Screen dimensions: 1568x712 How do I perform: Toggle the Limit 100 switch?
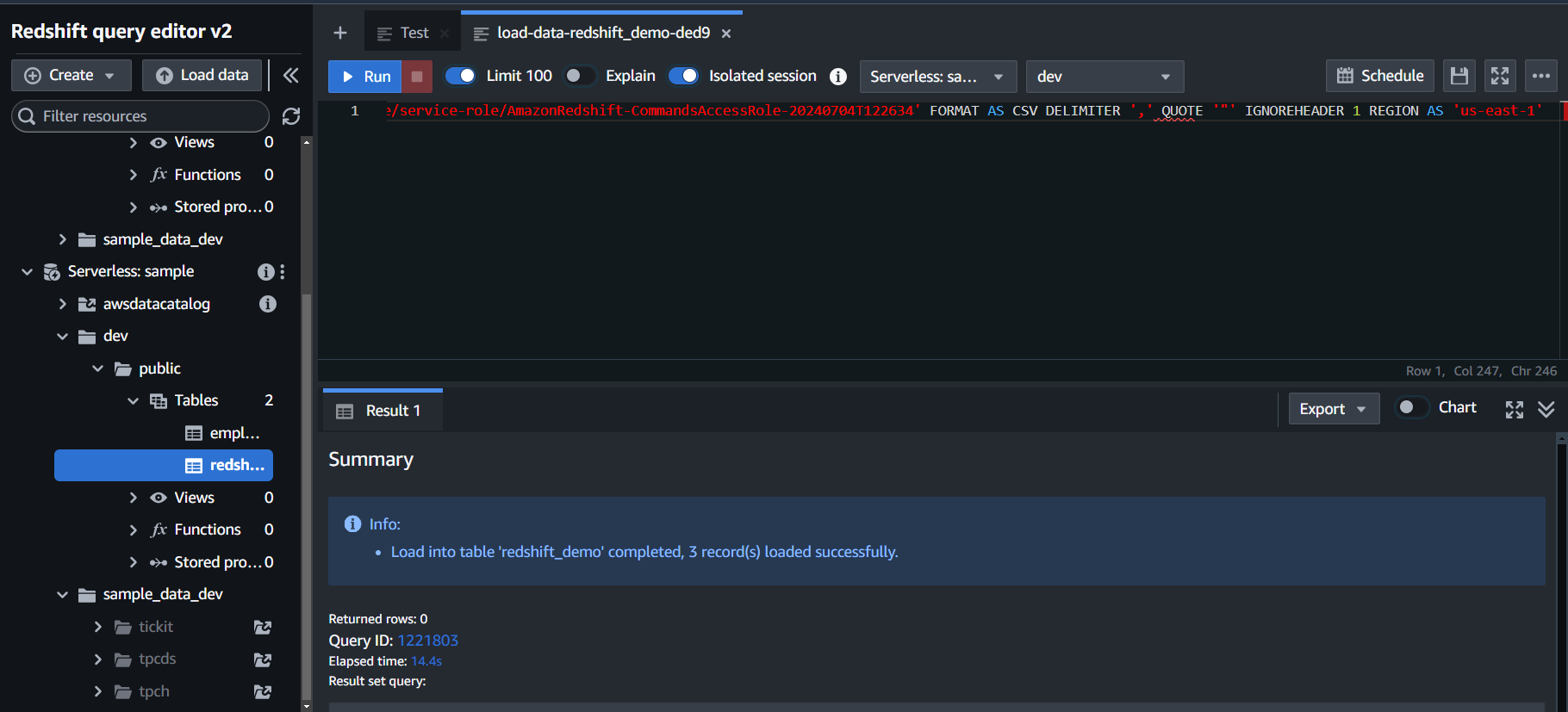[x=461, y=76]
